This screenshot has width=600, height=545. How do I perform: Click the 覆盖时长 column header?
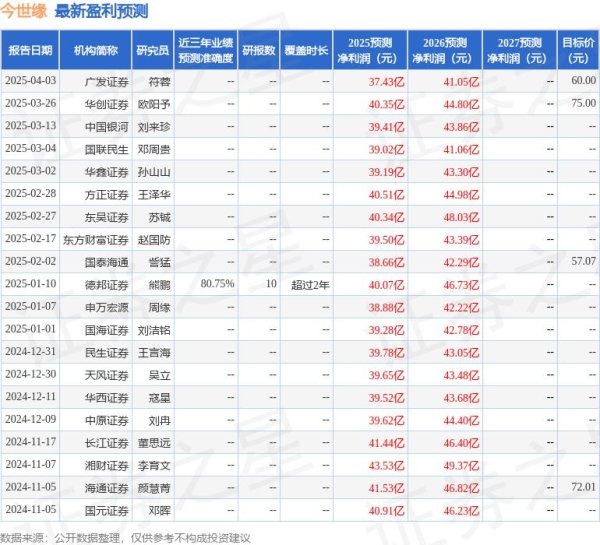(306, 50)
